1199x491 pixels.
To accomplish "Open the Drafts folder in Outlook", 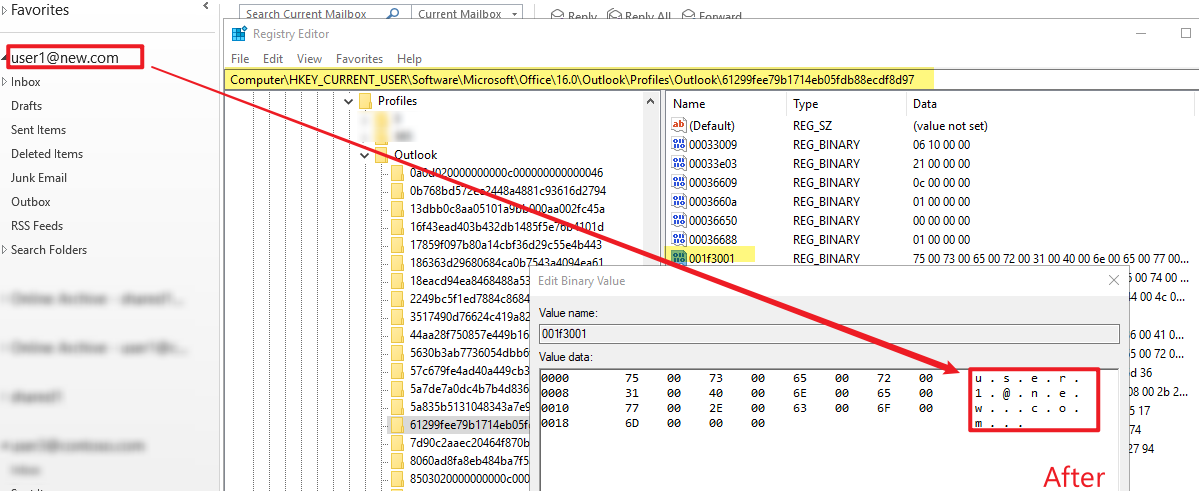I will pyautogui.click(x=27, y=106).
